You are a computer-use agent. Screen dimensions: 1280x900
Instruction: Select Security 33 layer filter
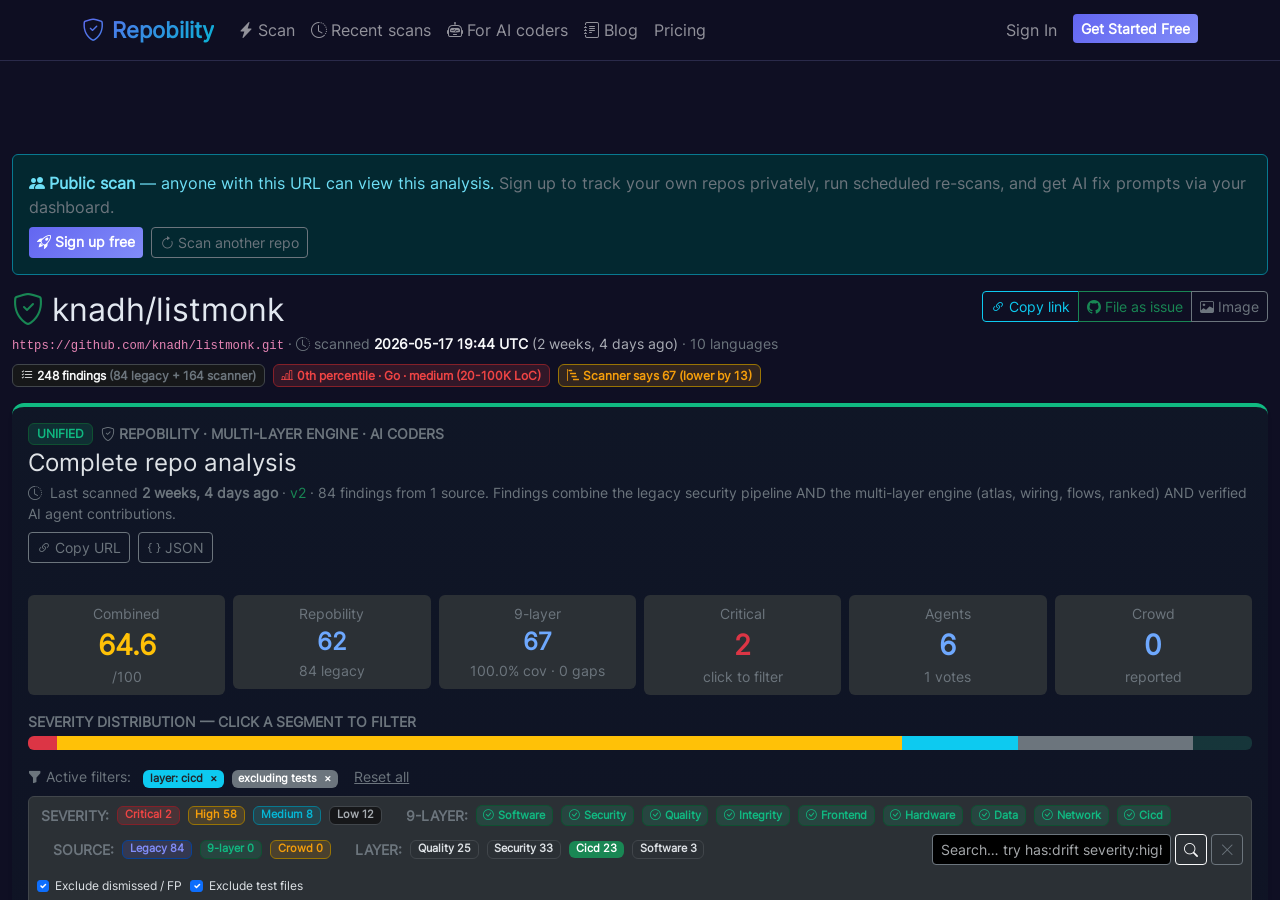(x=524, y=849)
